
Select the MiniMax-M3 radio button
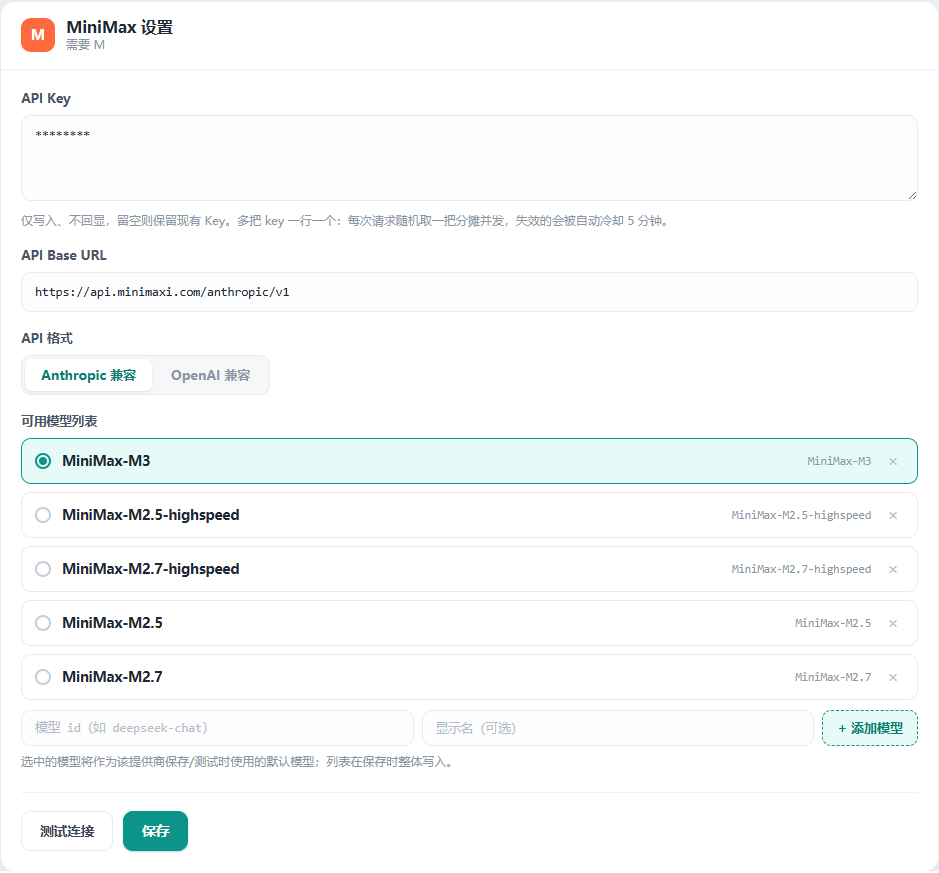(43, 461)
